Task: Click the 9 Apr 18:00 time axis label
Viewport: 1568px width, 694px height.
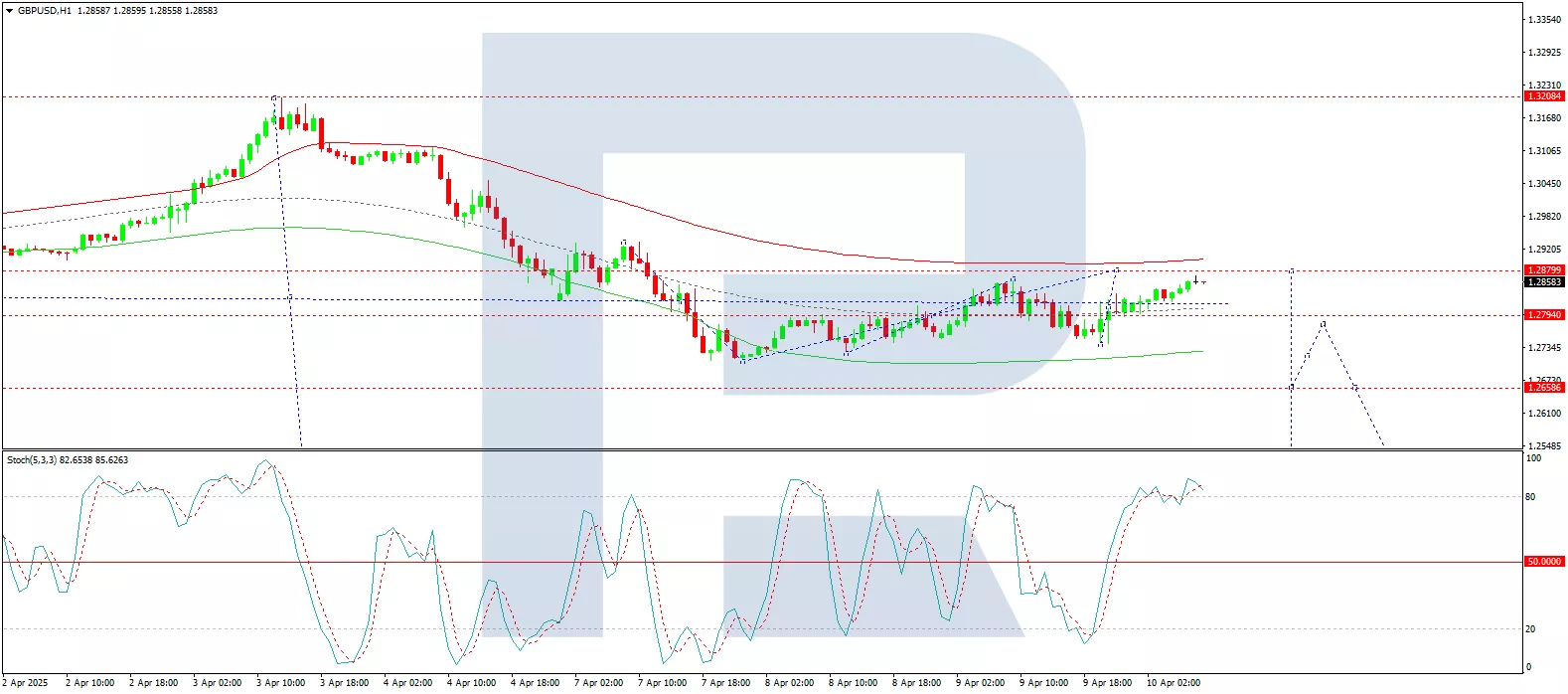Action: [1107, 683]
